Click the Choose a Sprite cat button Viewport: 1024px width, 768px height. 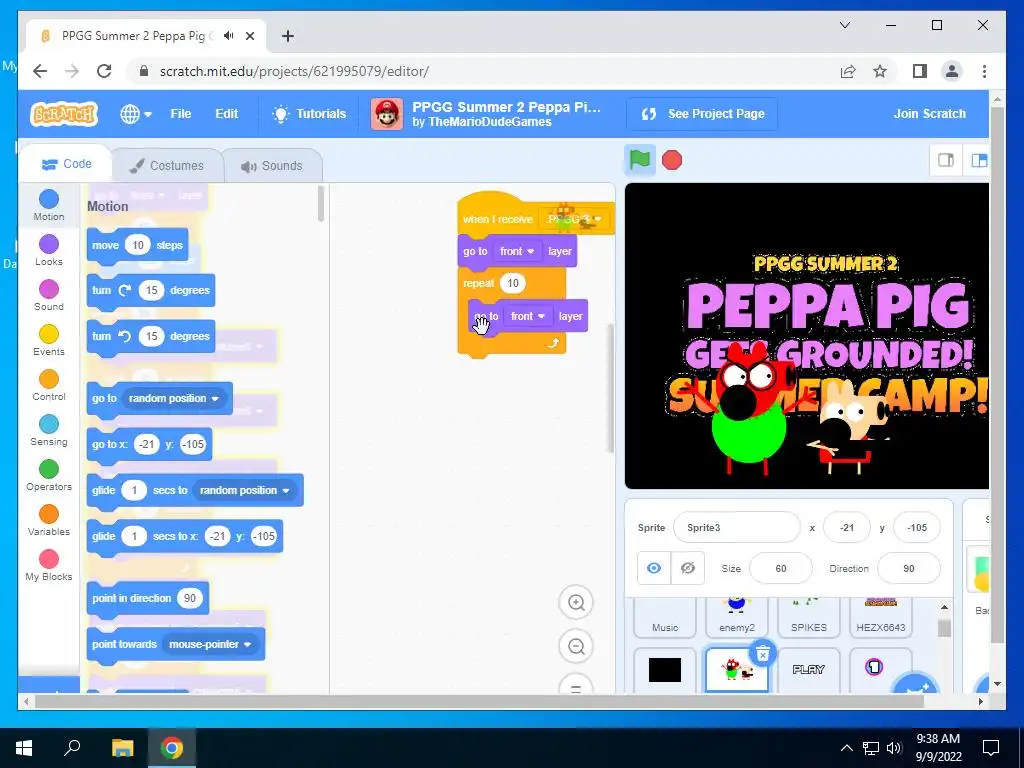click(x=914, y=684)
